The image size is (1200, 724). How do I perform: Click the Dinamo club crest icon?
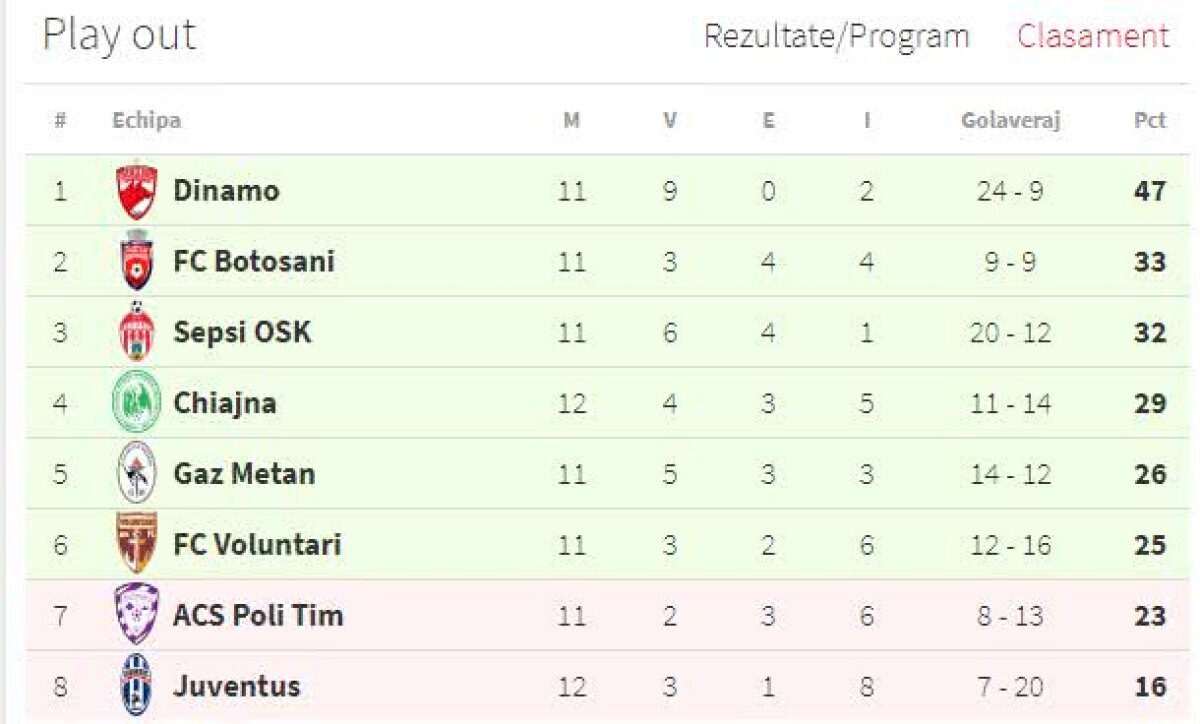(x=136, y=190)
